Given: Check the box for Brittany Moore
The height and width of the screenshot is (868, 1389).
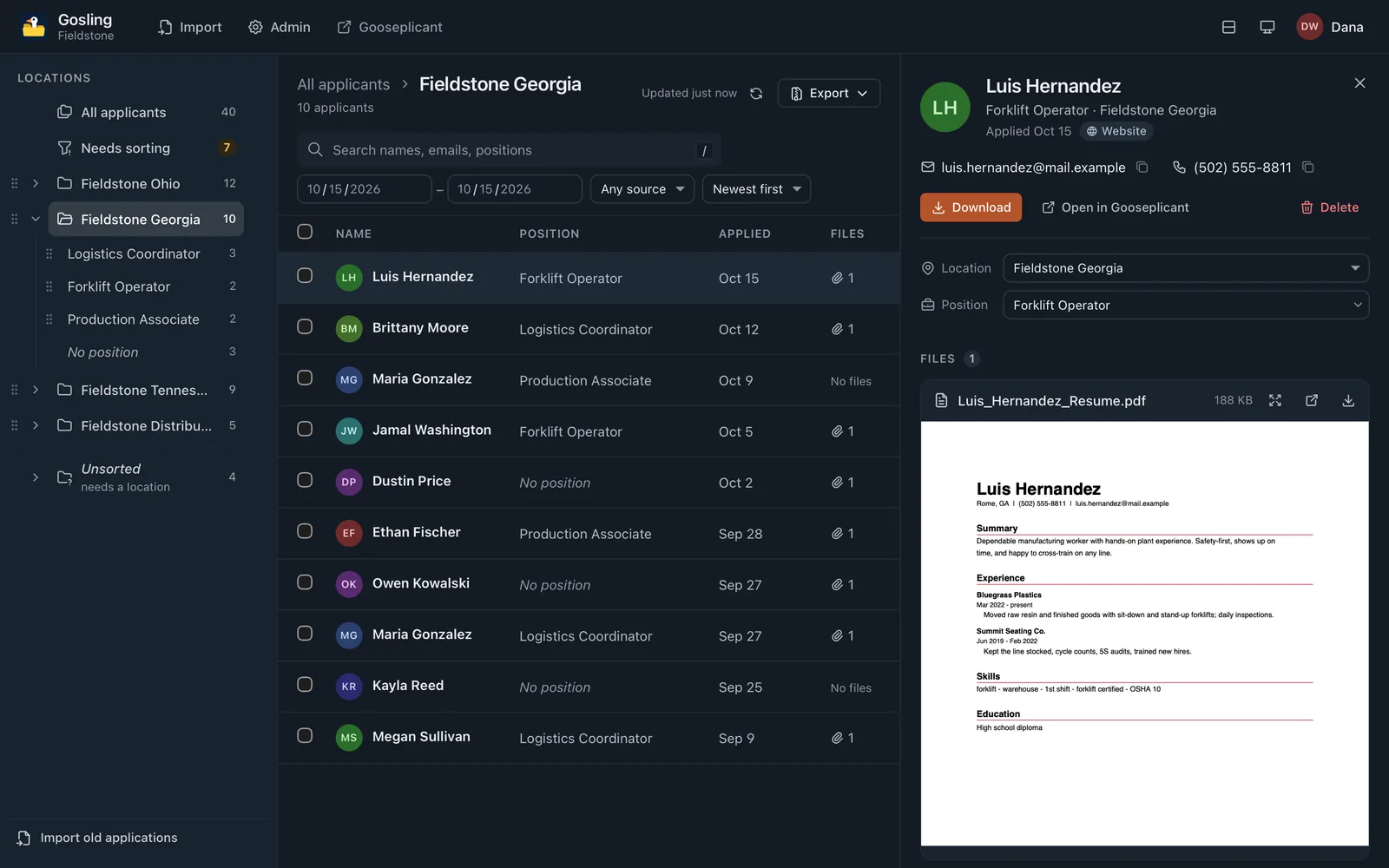Looking at the screenshot, I should pos(305,326).
